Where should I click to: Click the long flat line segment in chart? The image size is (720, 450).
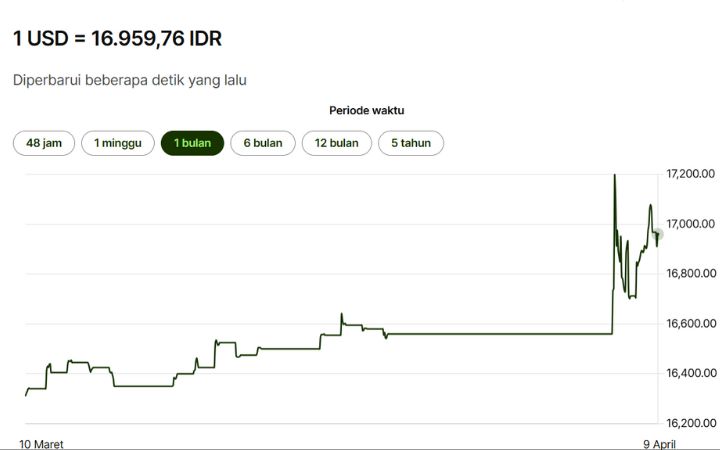click(500, 333)
